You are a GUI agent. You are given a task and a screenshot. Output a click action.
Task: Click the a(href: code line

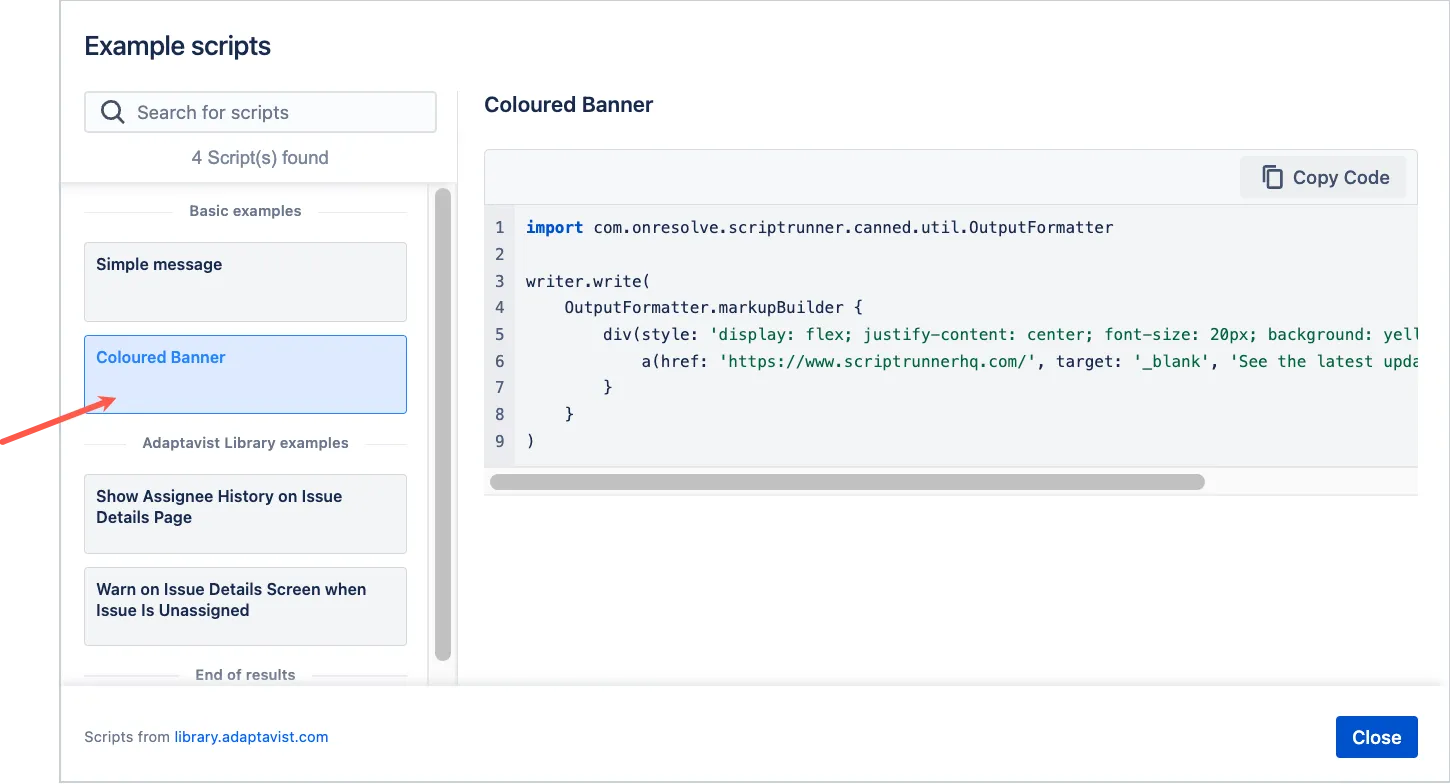(1029, 361)
